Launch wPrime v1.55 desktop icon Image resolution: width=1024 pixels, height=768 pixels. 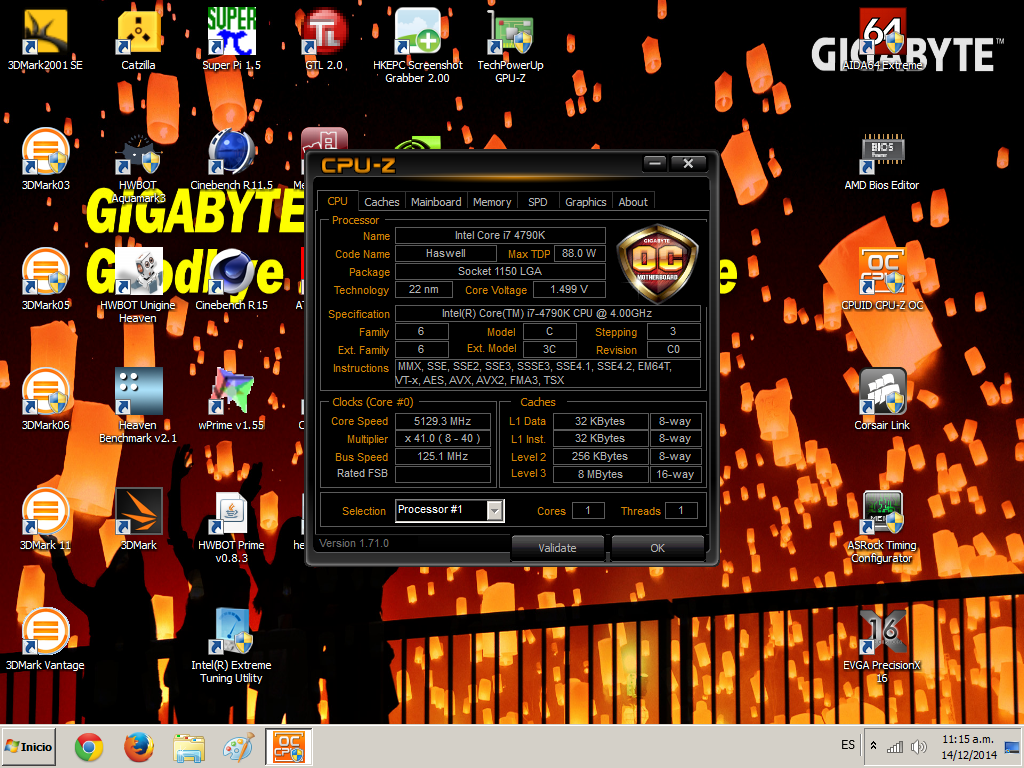click(231, 400)
